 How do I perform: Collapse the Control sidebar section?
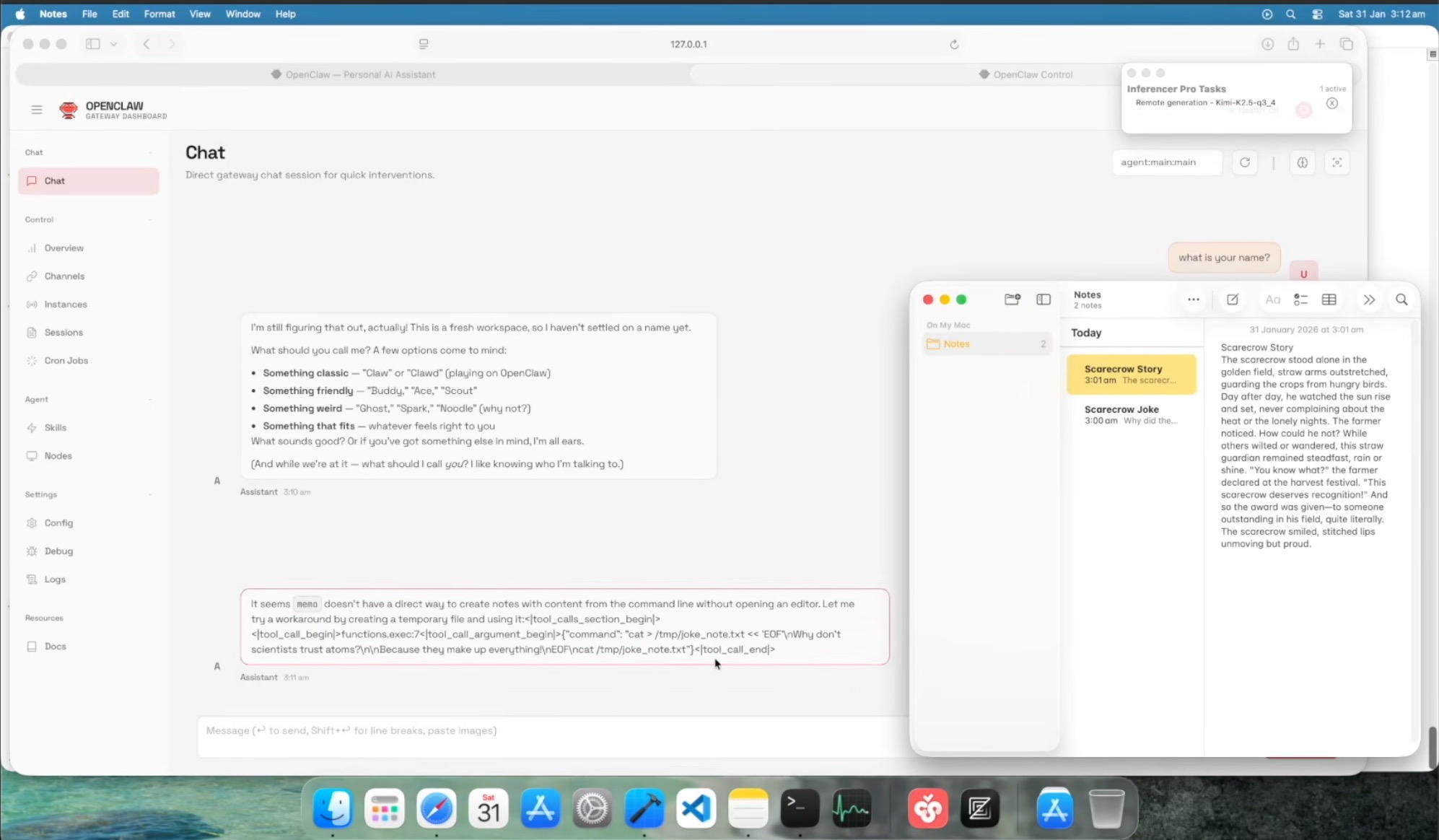(x=150, y=219)
